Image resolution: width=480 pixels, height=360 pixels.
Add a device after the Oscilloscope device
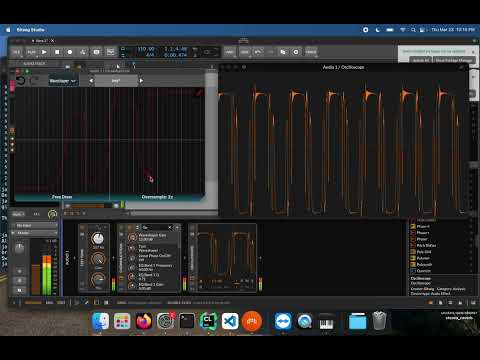pos(260,258)
